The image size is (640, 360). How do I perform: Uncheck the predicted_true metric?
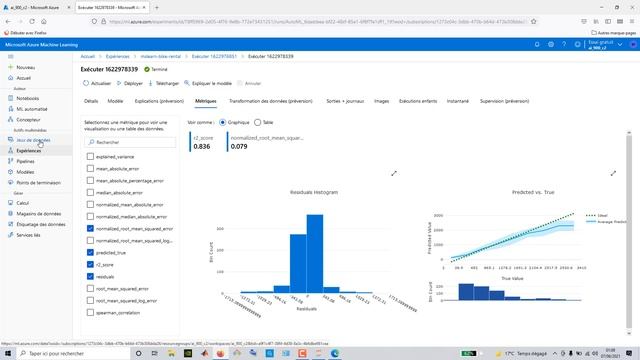point(90,253)
